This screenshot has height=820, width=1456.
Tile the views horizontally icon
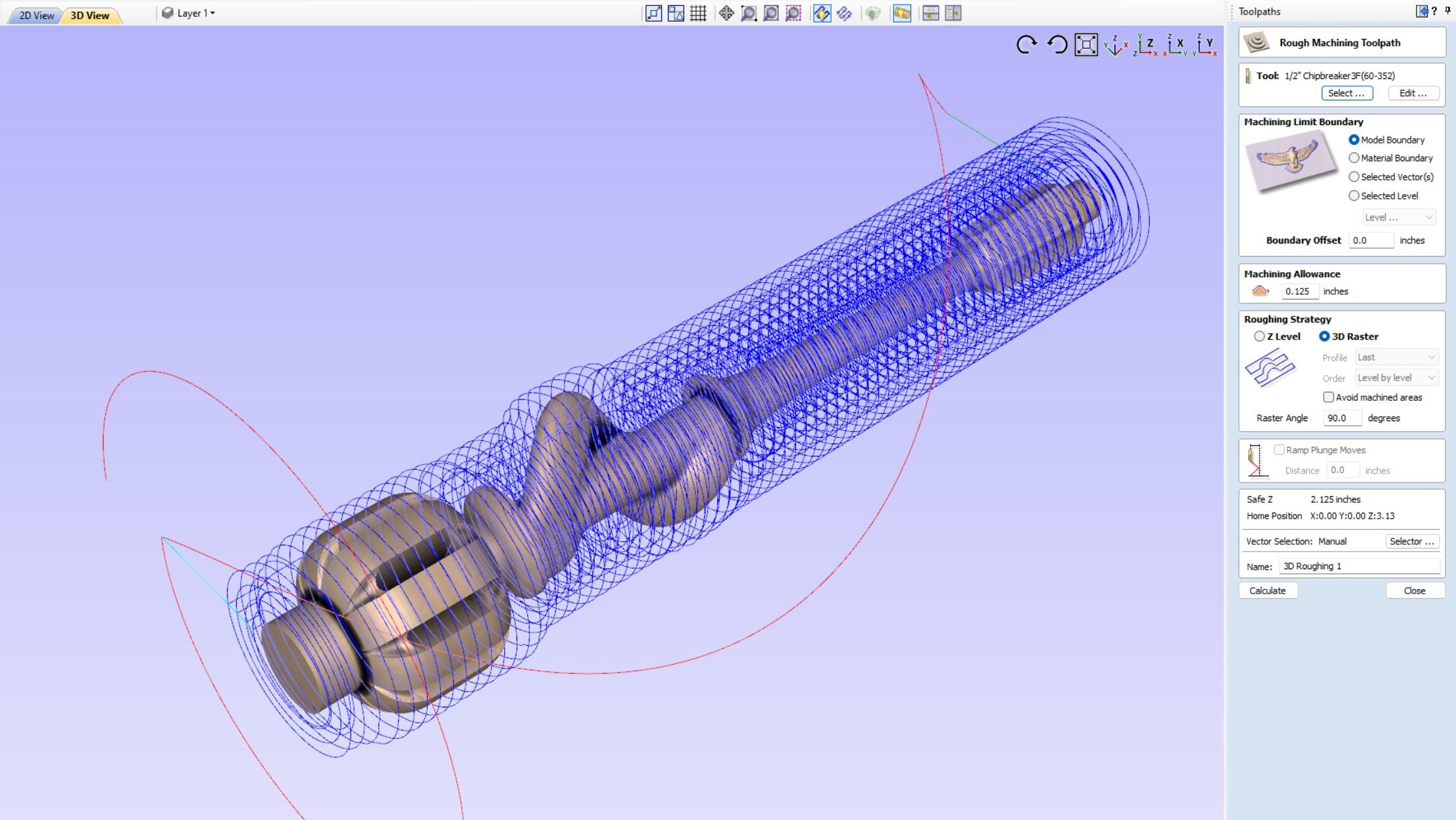(x=930, y=13)
